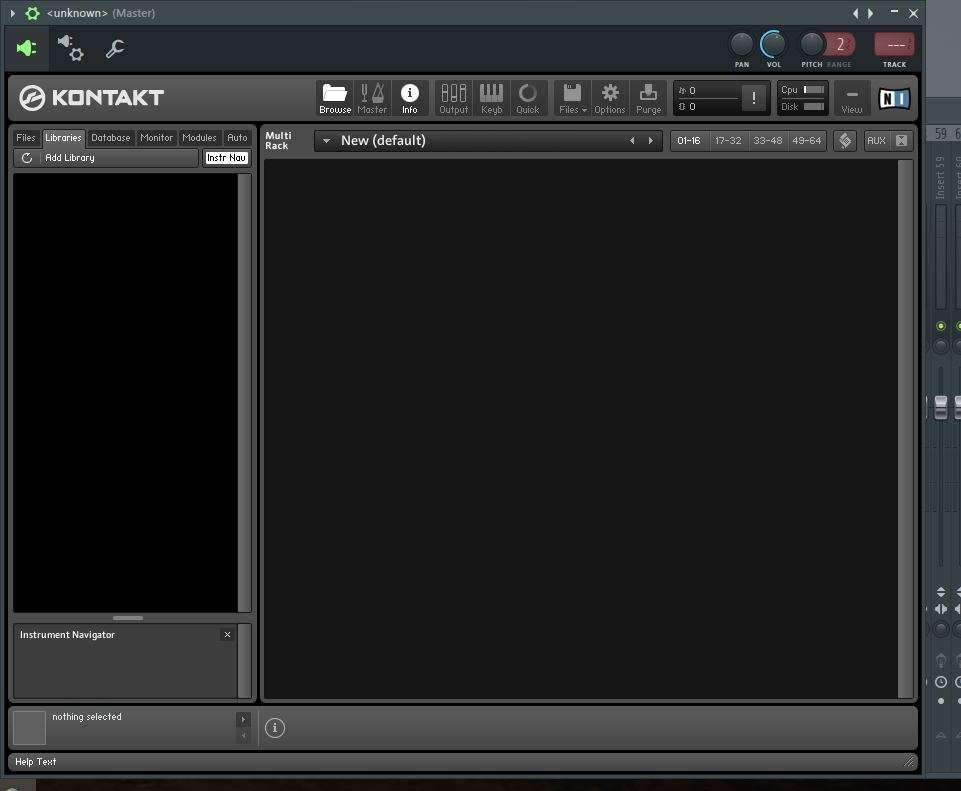The width and height of the screenshot is (961, 791).
Task: Close the Instrument Navigator pane
Action: point(227,634)
